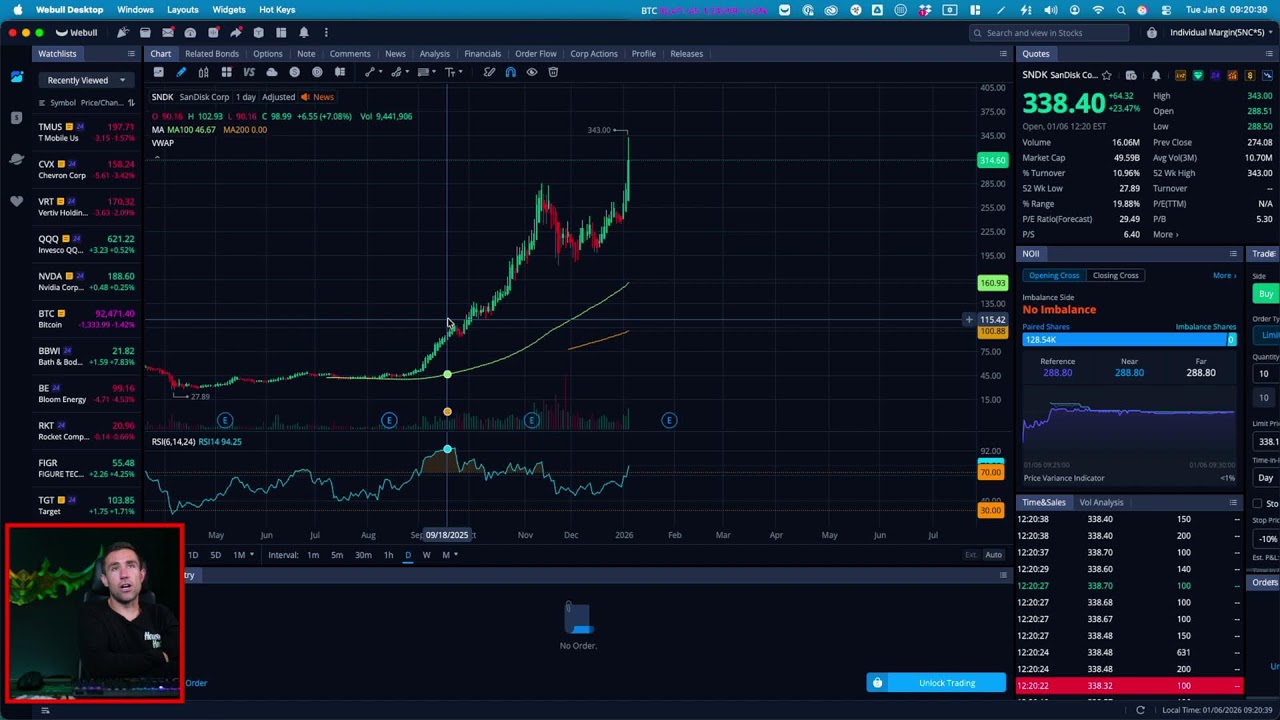The image size is (1280, 720).
Task: Select NVDA row in the watchlist
Action: [86, 281]
